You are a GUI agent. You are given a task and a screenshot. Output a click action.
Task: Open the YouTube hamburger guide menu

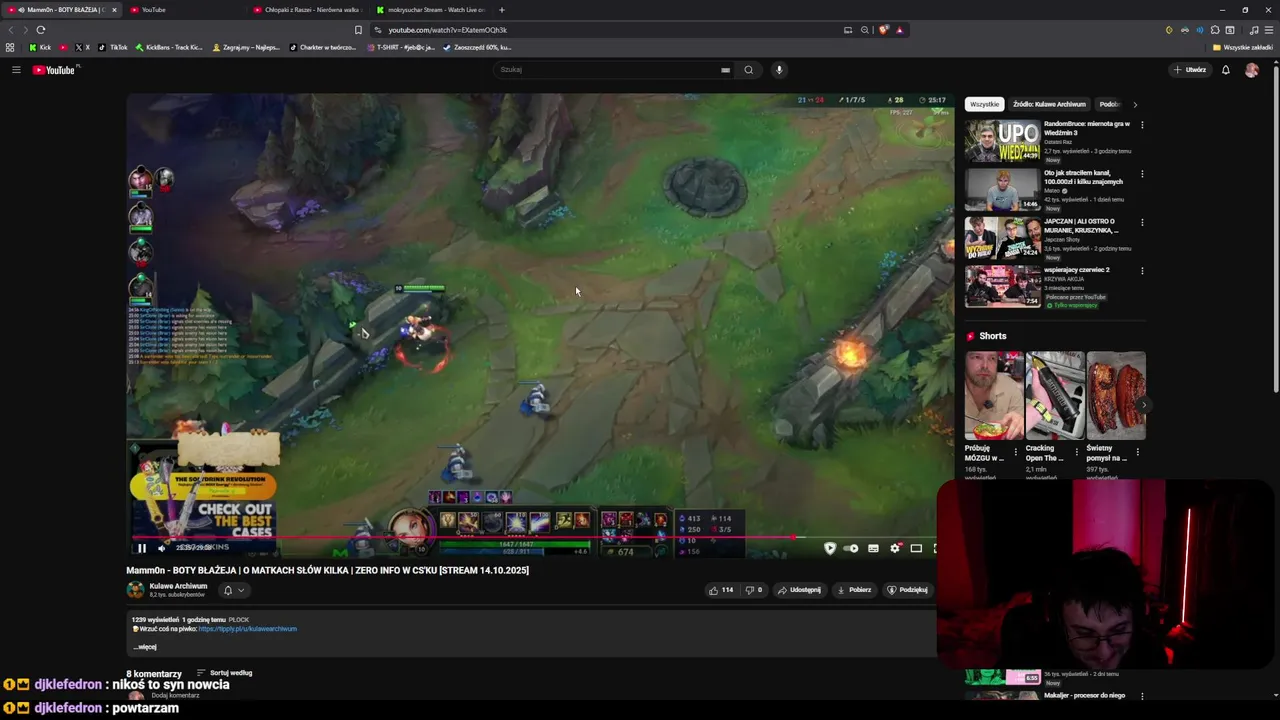[16, 70]
